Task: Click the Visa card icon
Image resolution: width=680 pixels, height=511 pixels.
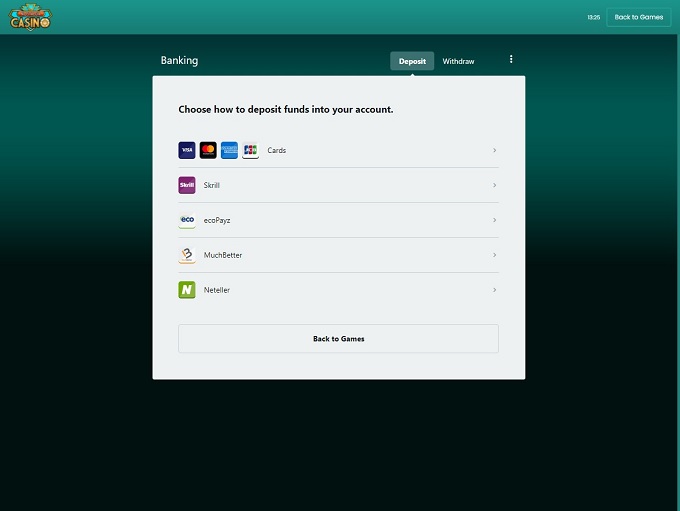Action: 187,150
